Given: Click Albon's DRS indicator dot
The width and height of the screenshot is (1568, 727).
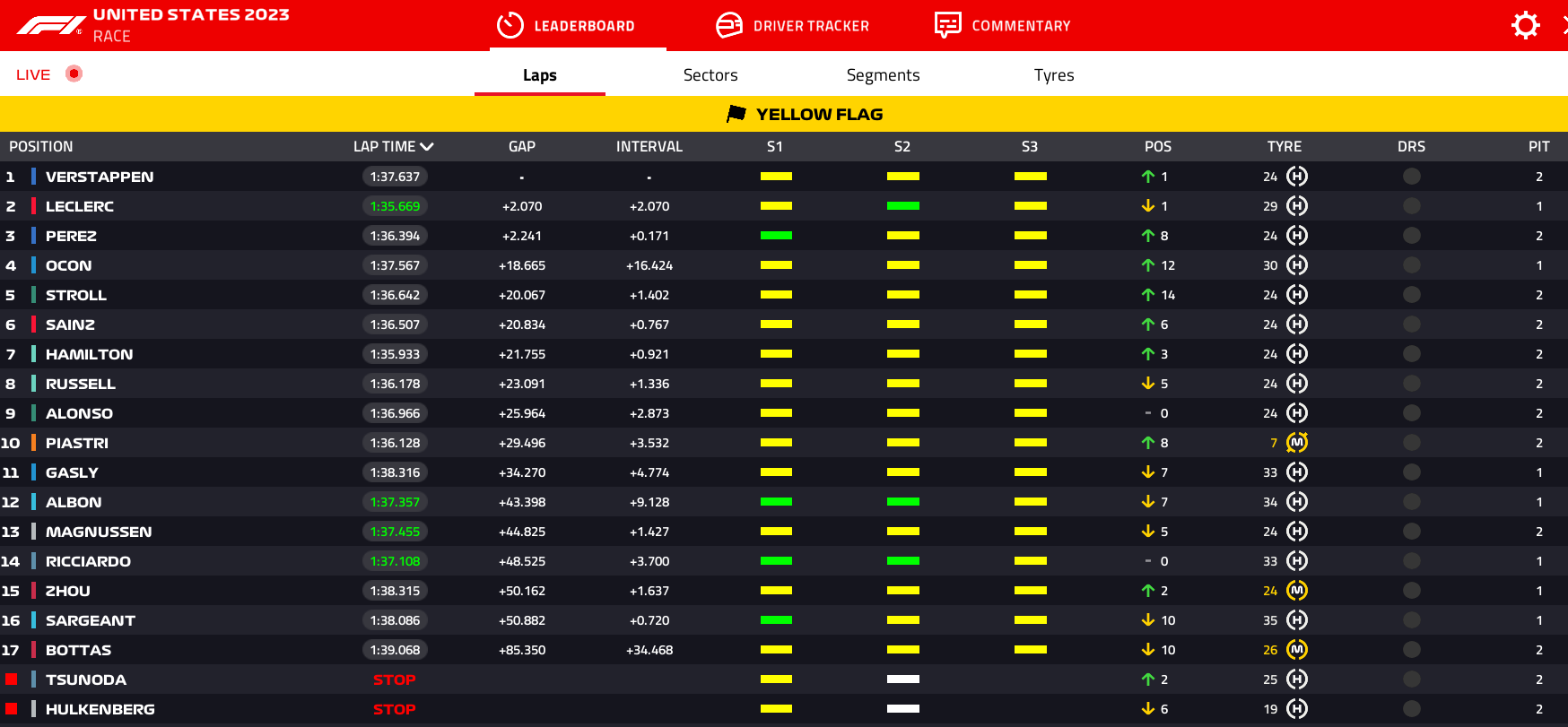Looking at the screenshot, I should pyautogui.click(x=1412, y=502).
